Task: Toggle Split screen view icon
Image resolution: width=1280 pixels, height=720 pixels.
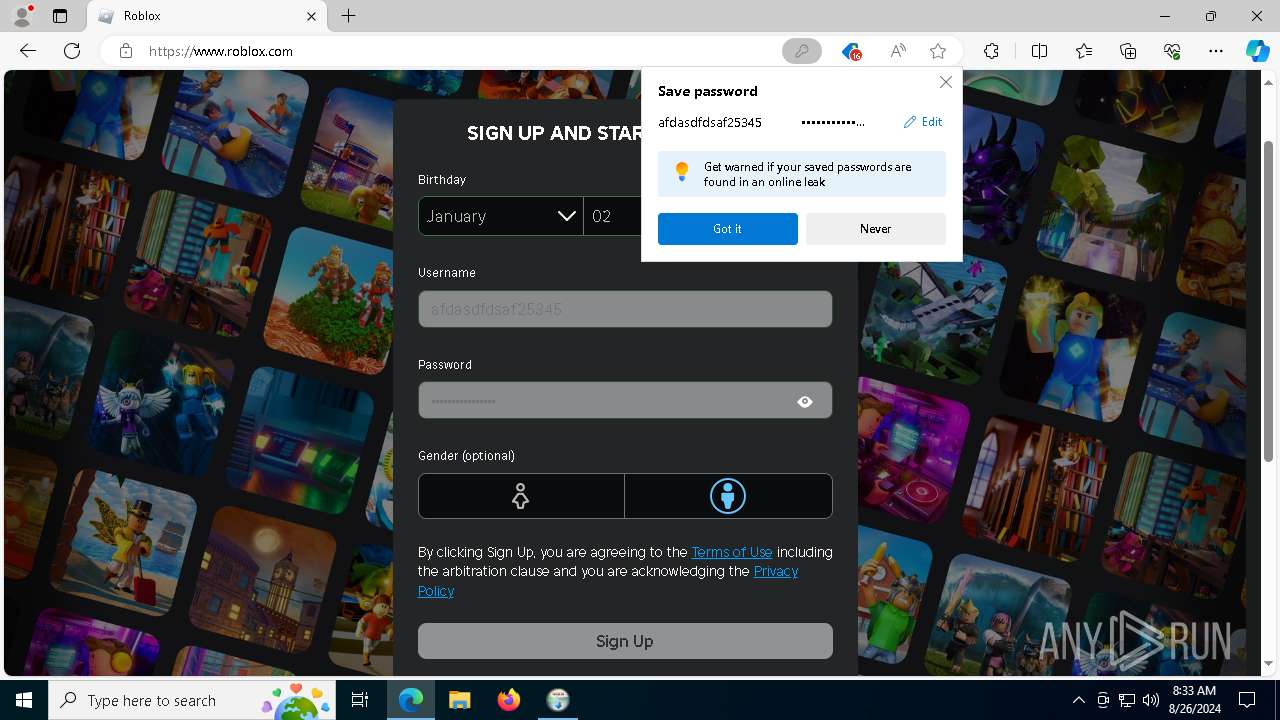Action: (x=1039, y=51)
